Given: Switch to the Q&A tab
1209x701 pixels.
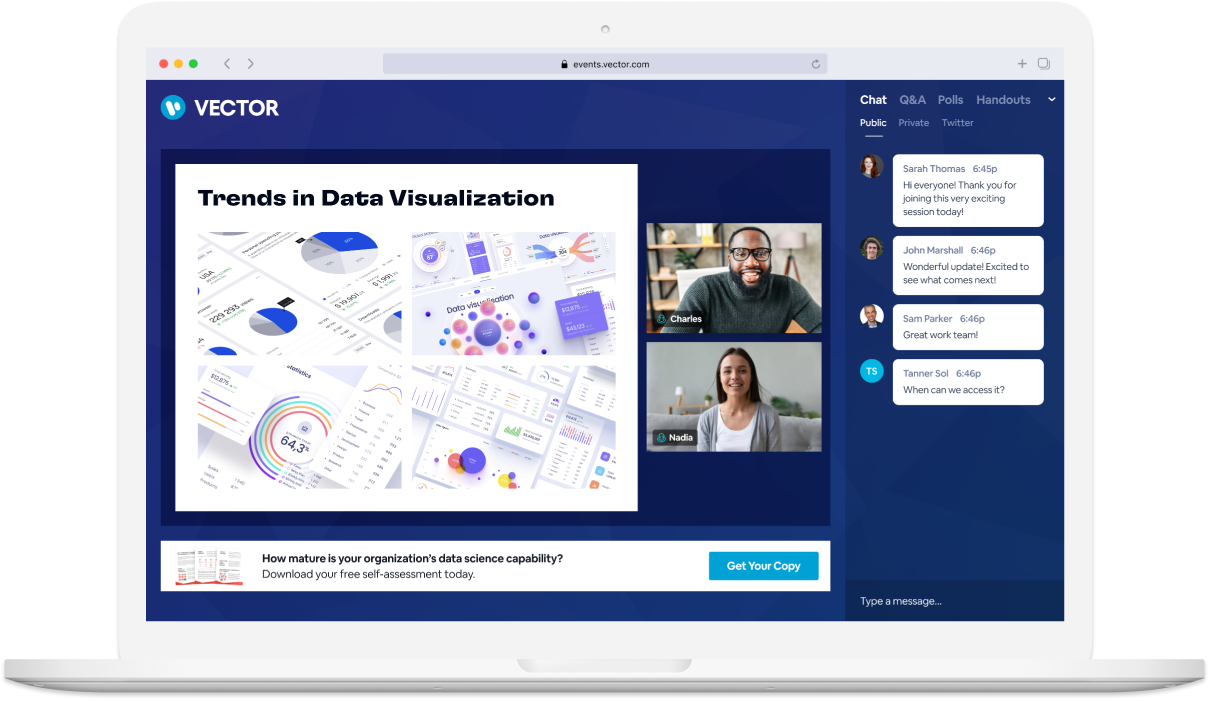Looking at the screenshot, I should 913,100.
